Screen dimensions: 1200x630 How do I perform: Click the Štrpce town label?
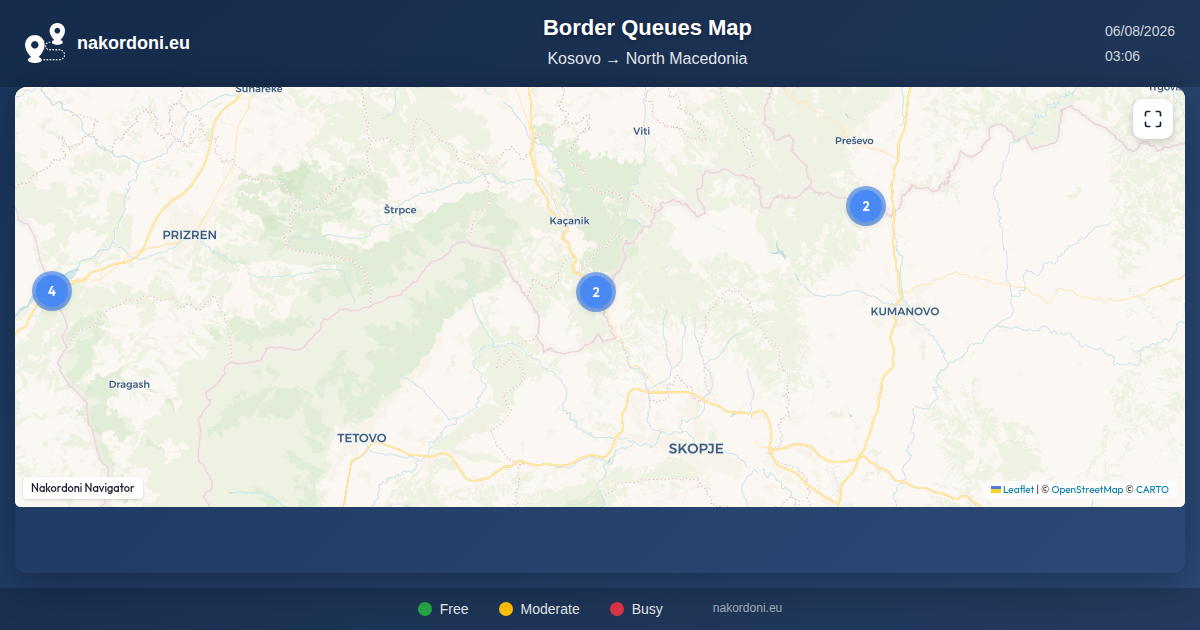400,210
